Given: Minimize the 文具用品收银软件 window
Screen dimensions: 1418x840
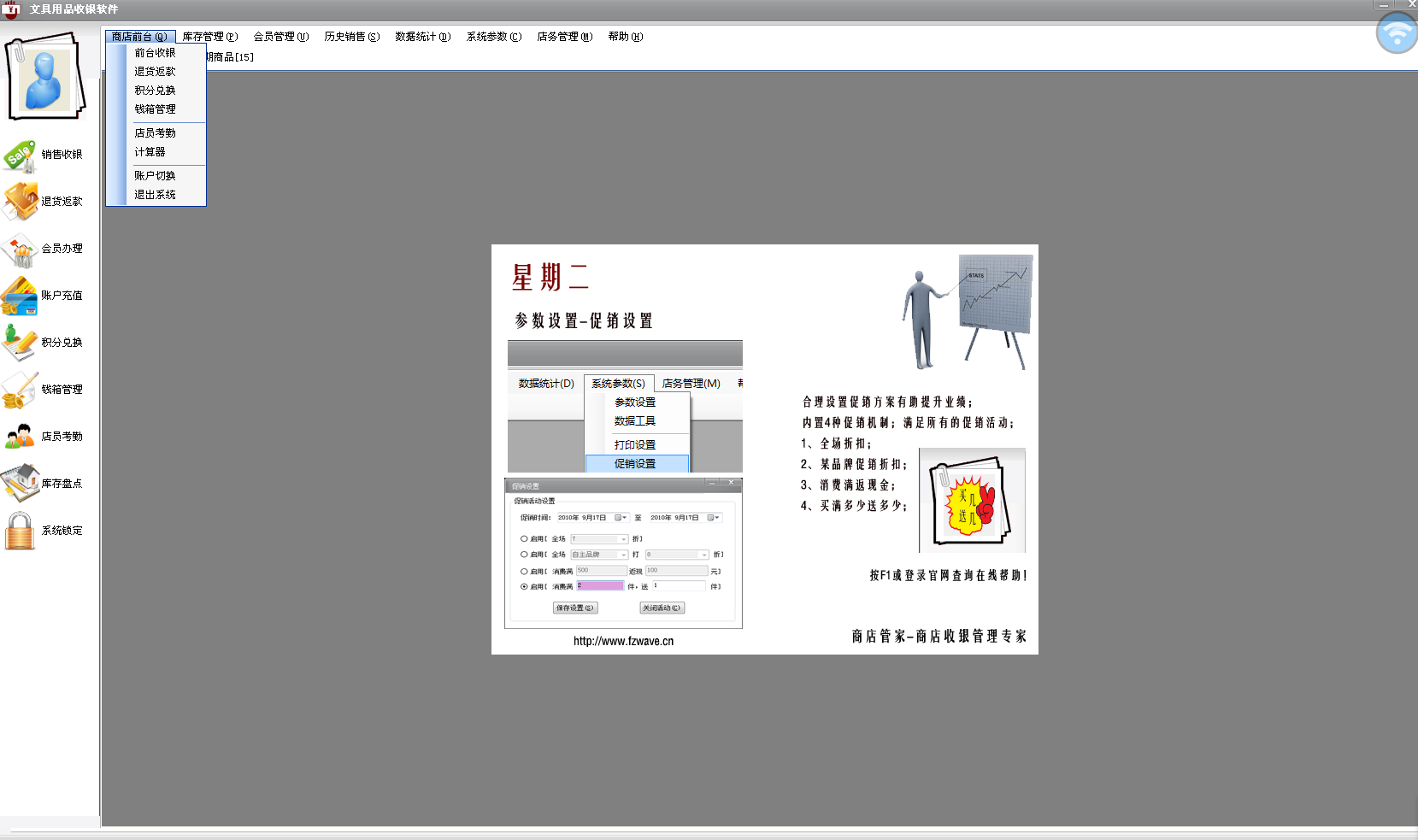Looking at the screenshot, I should coord(1383,4).
